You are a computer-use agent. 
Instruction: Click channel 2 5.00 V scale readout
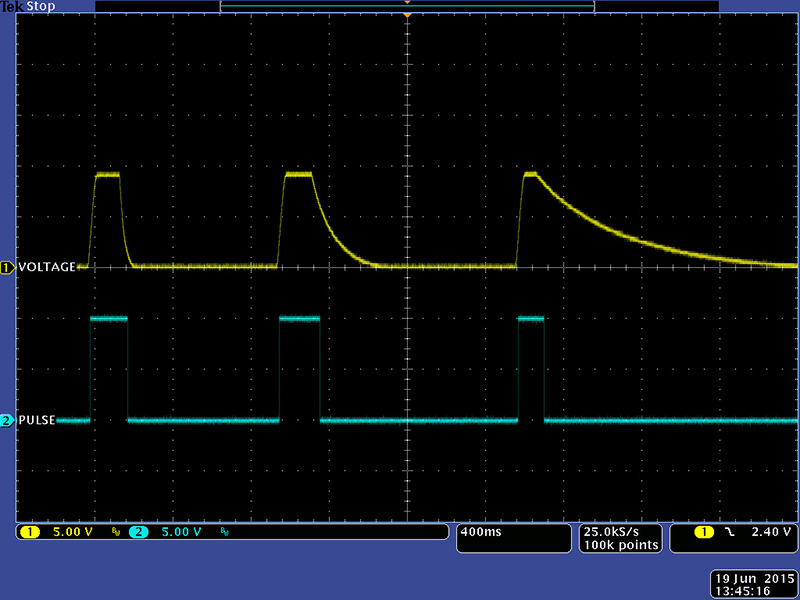(182, 532)
